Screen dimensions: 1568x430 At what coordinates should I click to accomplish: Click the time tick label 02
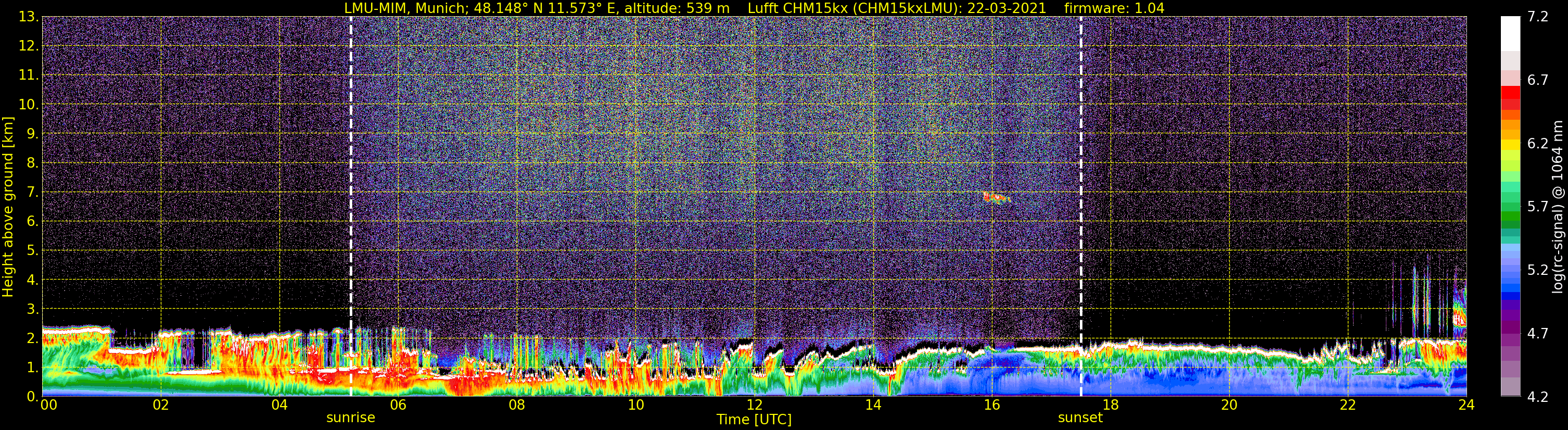coord(161,406)
